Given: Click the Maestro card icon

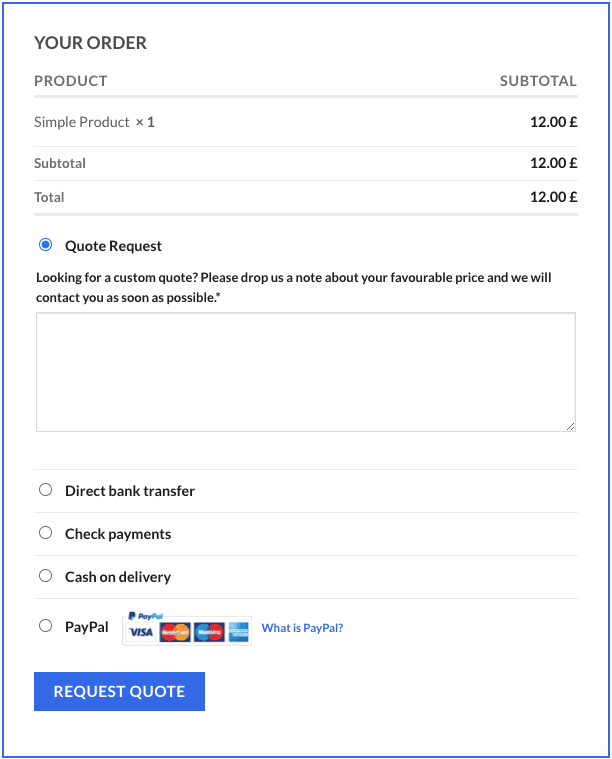Looking at the screenshot, I should tap(209, 633).
